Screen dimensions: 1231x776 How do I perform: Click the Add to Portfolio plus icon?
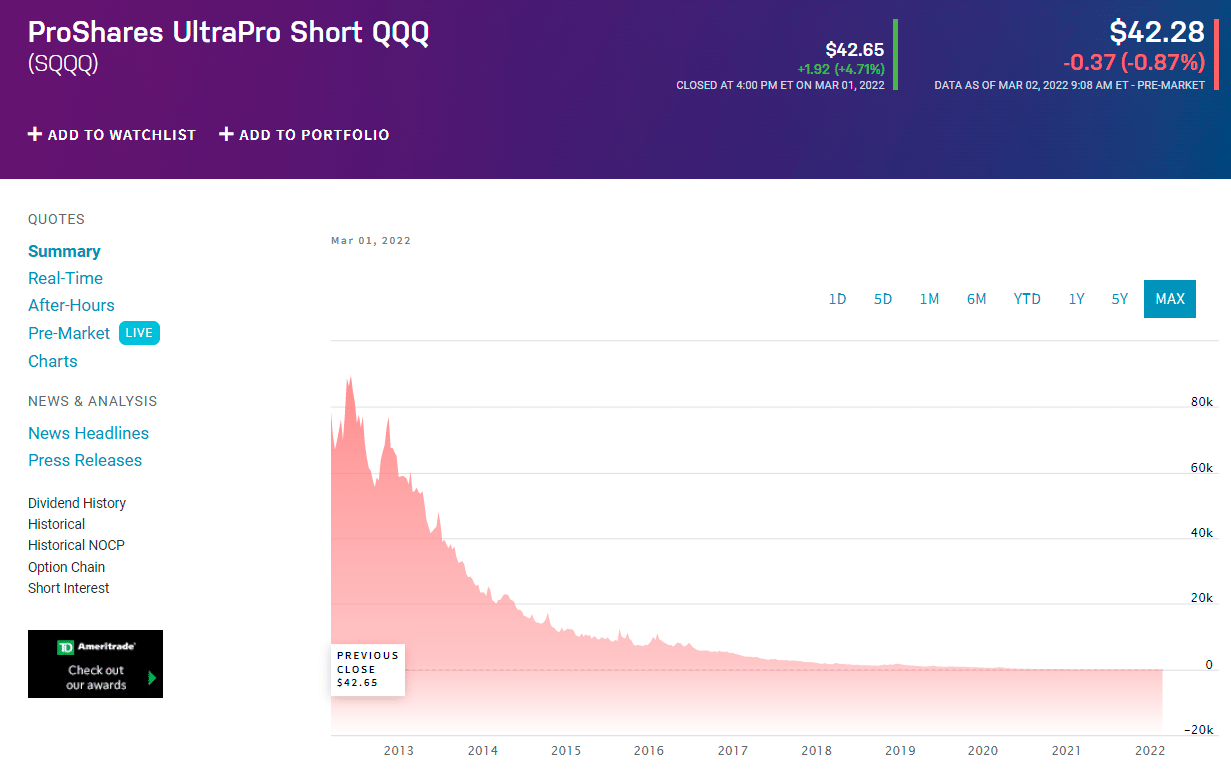point(226,134)
